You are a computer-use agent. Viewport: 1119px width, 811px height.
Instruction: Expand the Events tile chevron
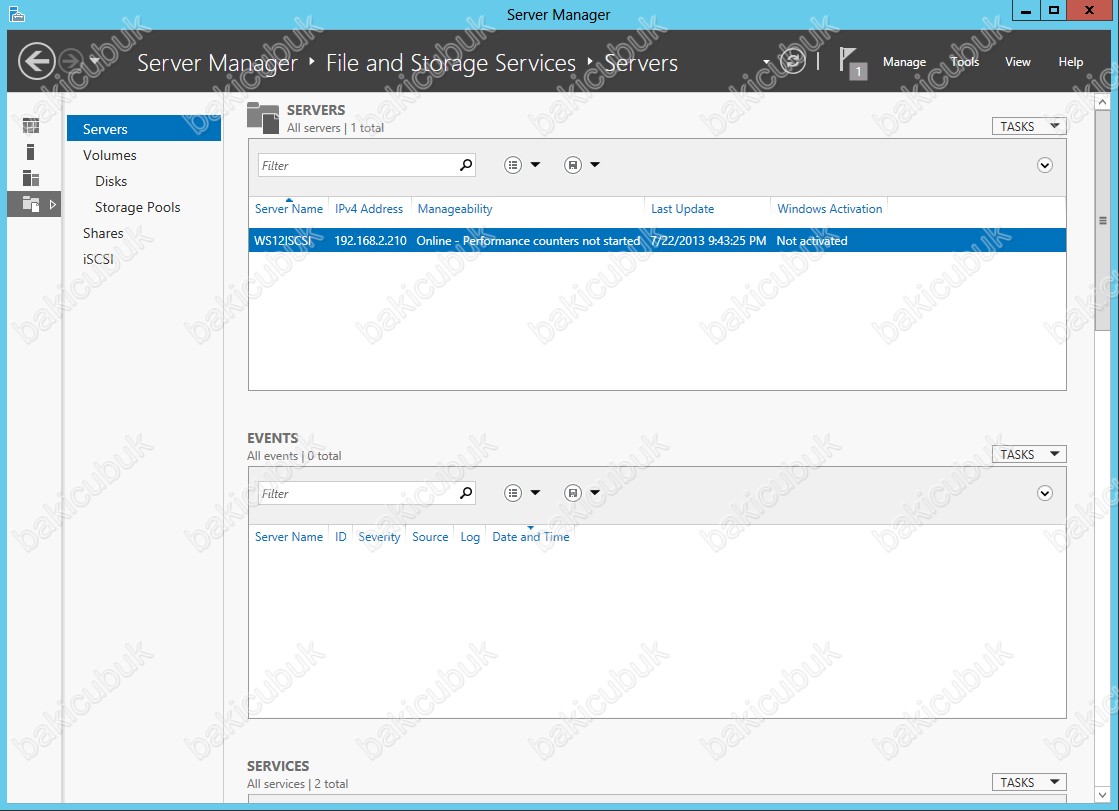click(1044, 493)
